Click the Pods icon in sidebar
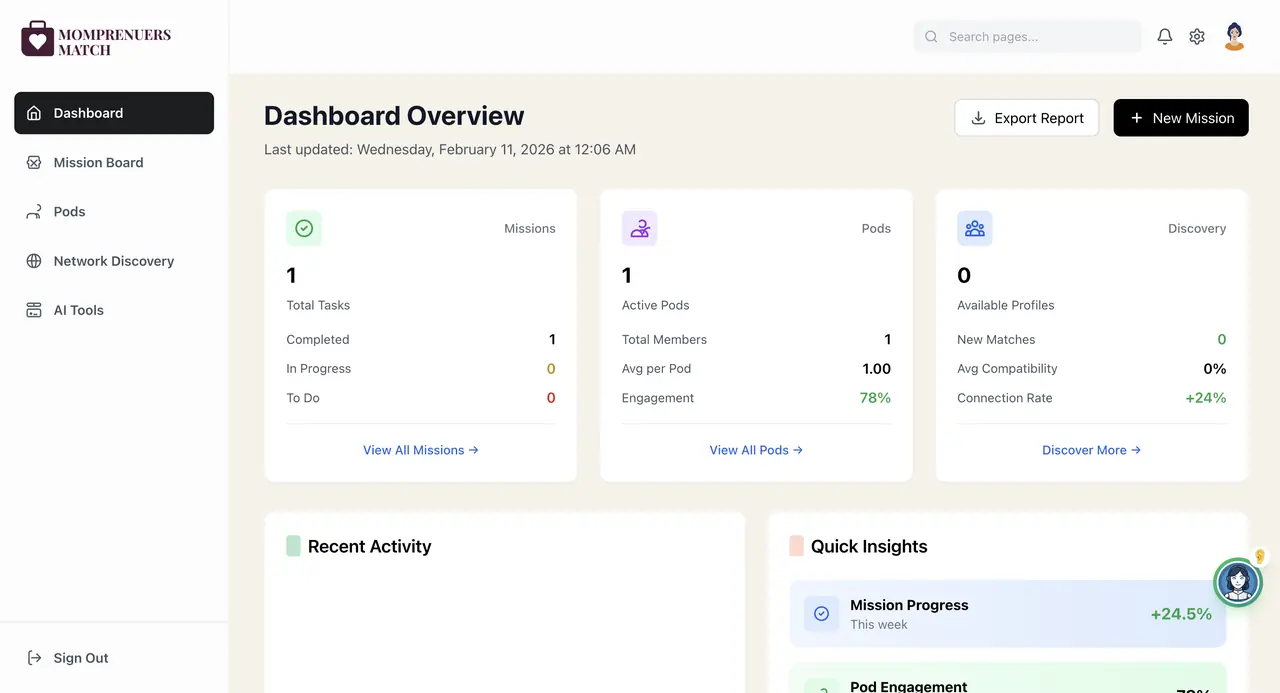1280x693 pixels. point(34,211)
